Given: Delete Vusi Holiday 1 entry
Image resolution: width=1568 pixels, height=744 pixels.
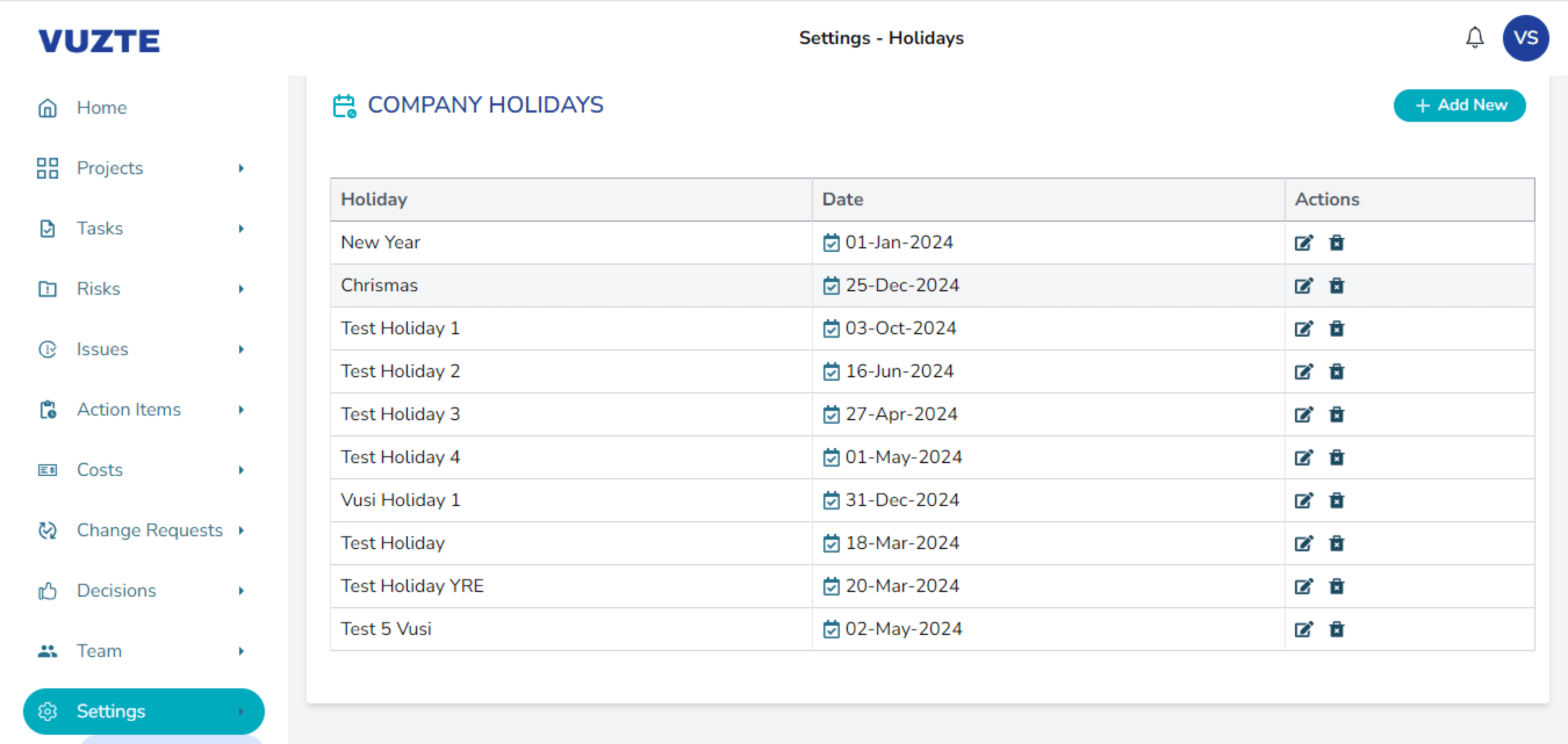Looking at the screenshot, I should coord(1336,500).
